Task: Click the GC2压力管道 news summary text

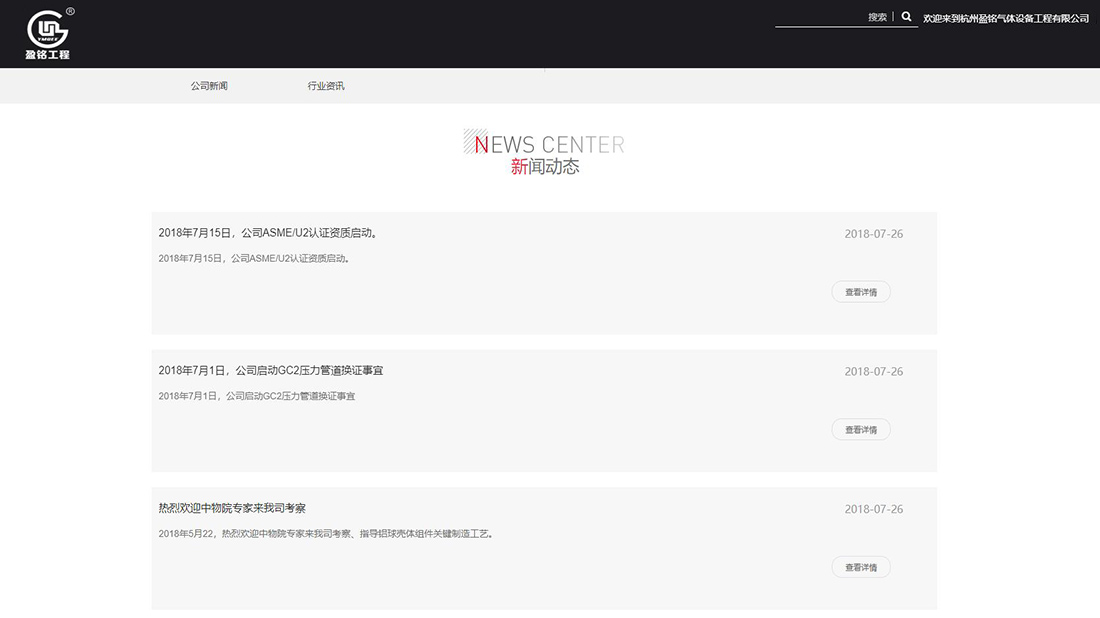Action: point(256,396)
